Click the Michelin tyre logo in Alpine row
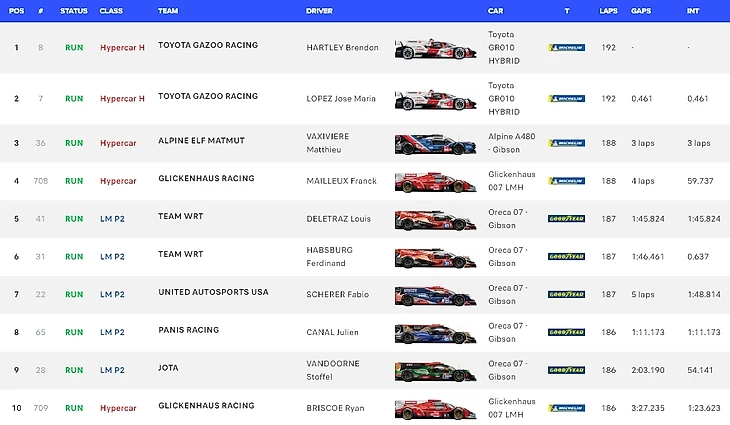Image resolution: width=730 pixels, height=425 pixels. click(x=567, y=143)
